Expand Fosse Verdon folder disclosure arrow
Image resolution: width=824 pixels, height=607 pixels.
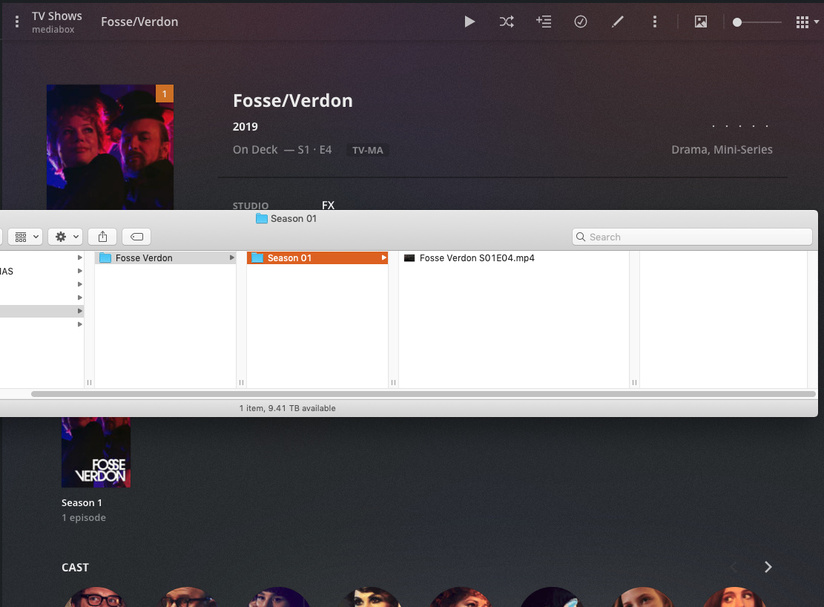click(x=232, y=258)
